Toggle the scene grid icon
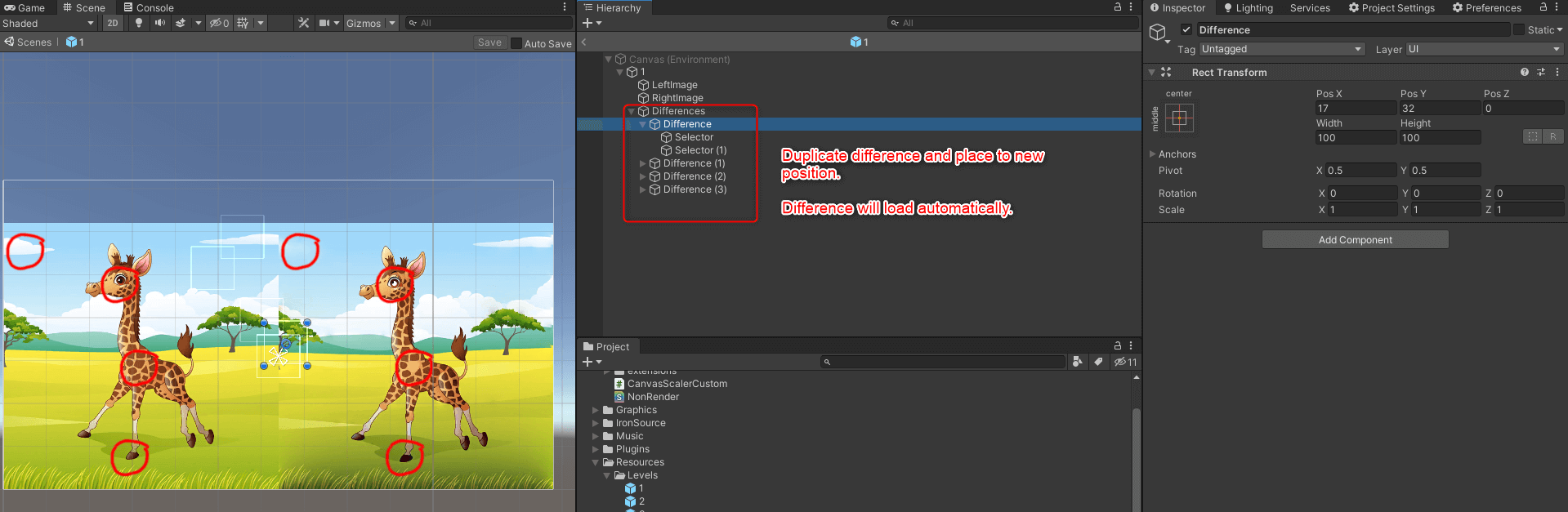This screenshot has height=512, width=1568. [243, 23]
